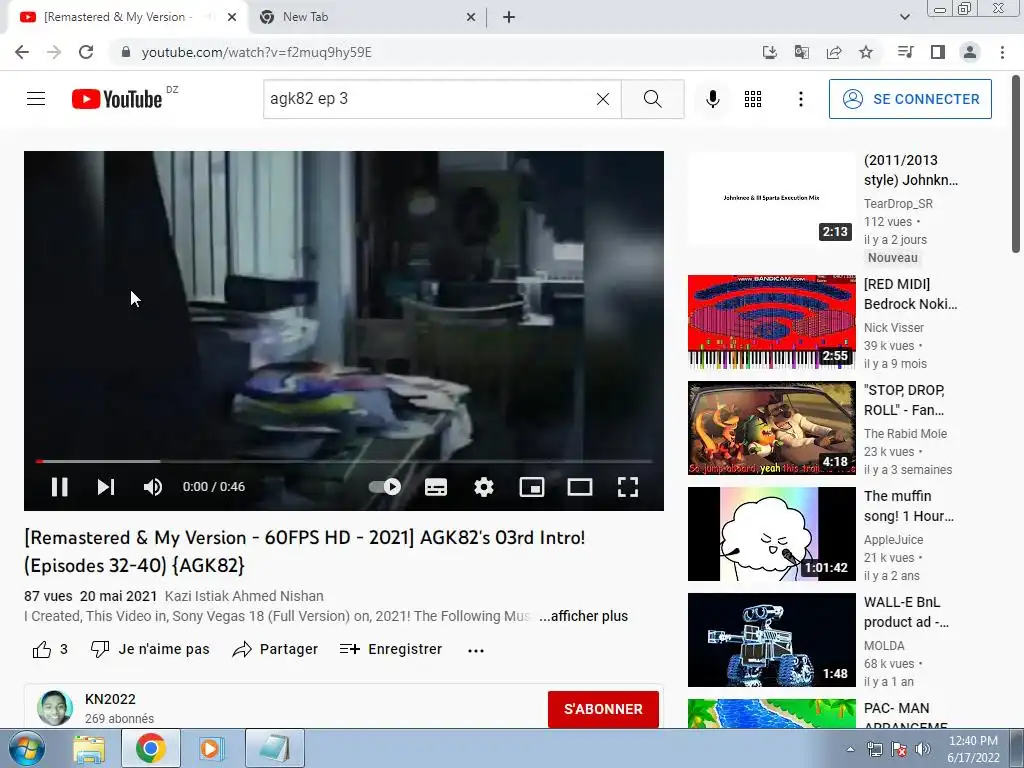Open '(2011/2013 style) Johnkn...' title
Viewport: 1024px width, 768px height.
pyautogui.click(x=910, y=170)
